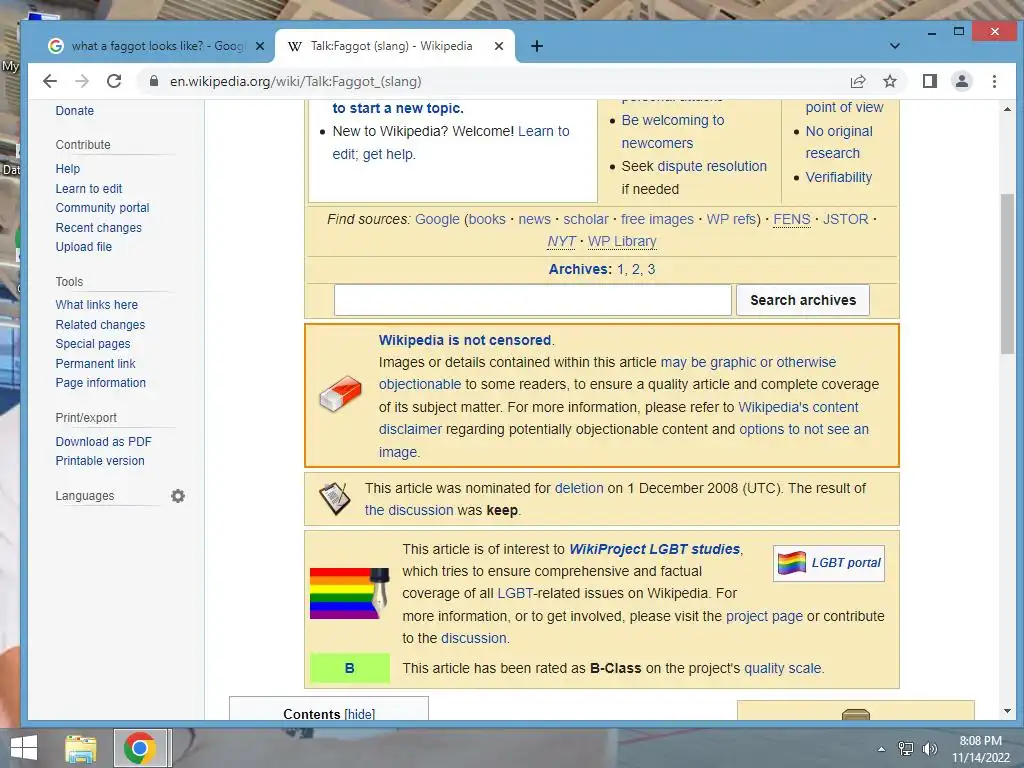Click the eraser censorship notice icon
Image resolution: width=1024 pixels, height=768 pixels.
click(x=340, y=394)
